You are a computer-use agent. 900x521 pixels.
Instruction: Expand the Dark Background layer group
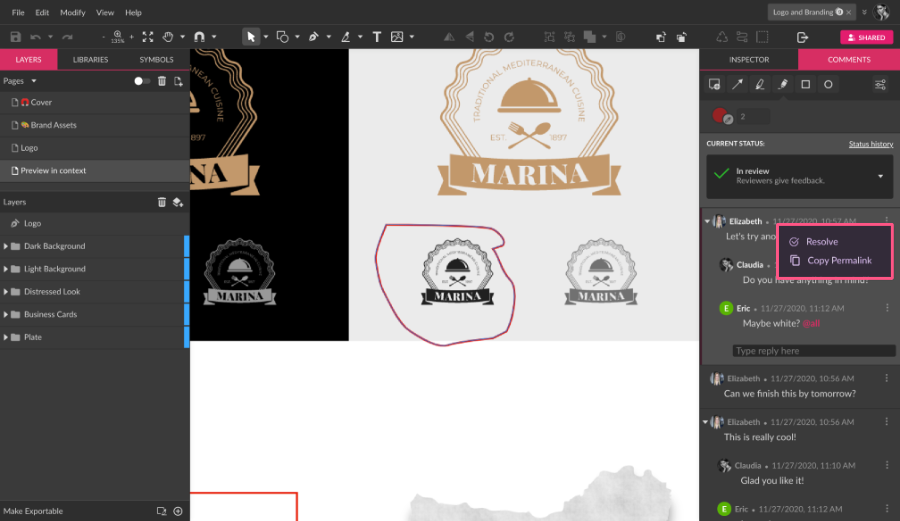click(x=6, y=246)
